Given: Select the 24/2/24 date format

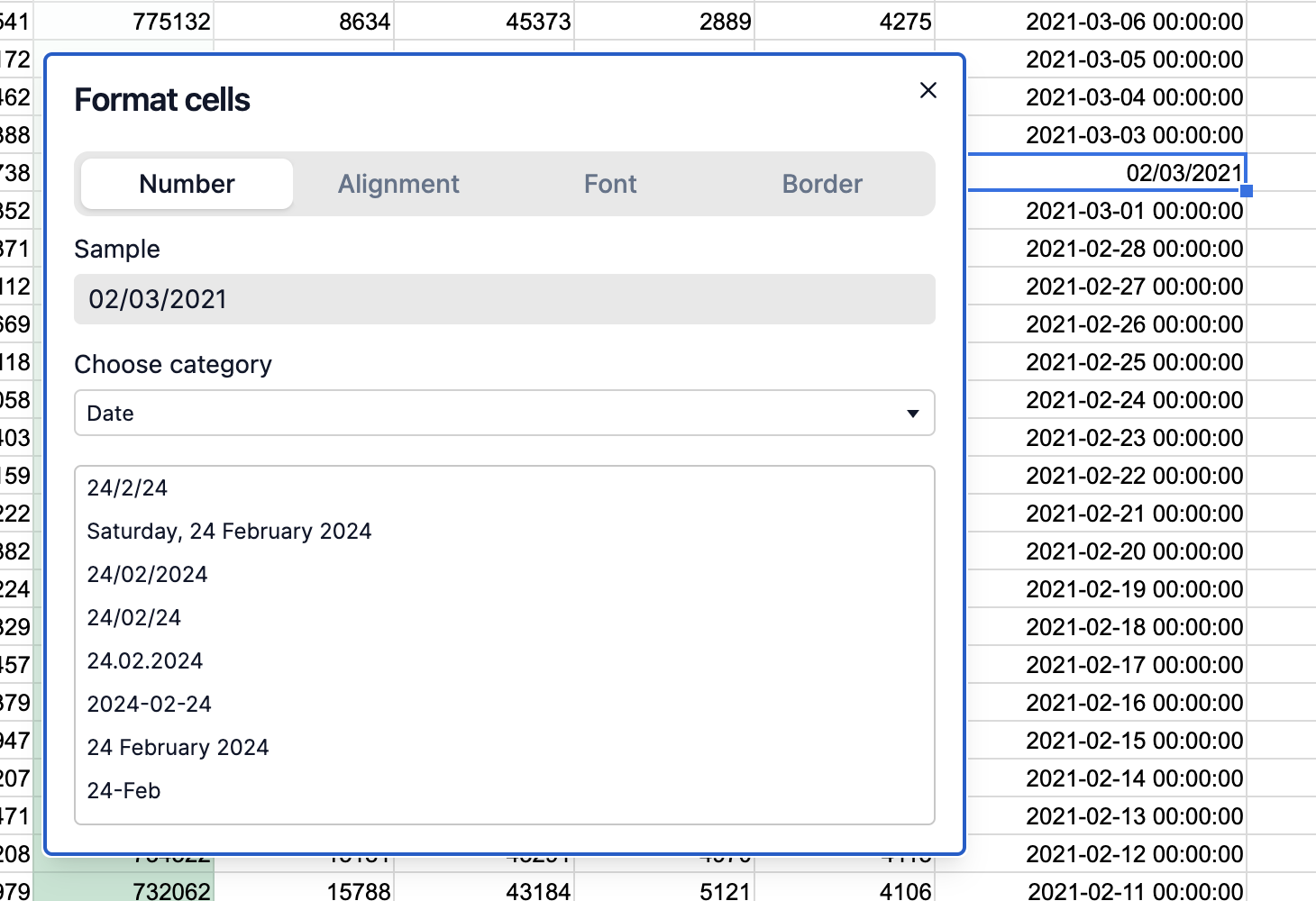Looking at the screenshot, I should [127, 488].
